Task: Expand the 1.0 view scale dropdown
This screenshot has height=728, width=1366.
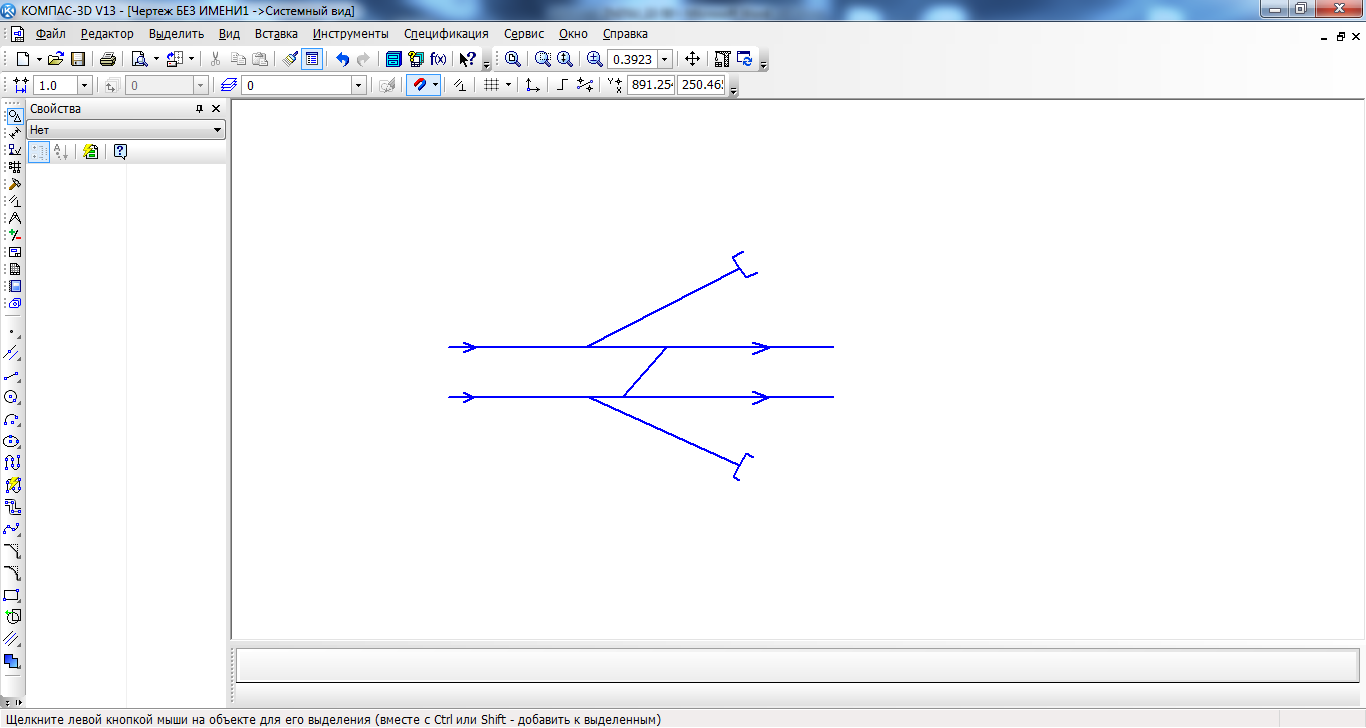Action: pyautogui.click(x=84, y=86)
